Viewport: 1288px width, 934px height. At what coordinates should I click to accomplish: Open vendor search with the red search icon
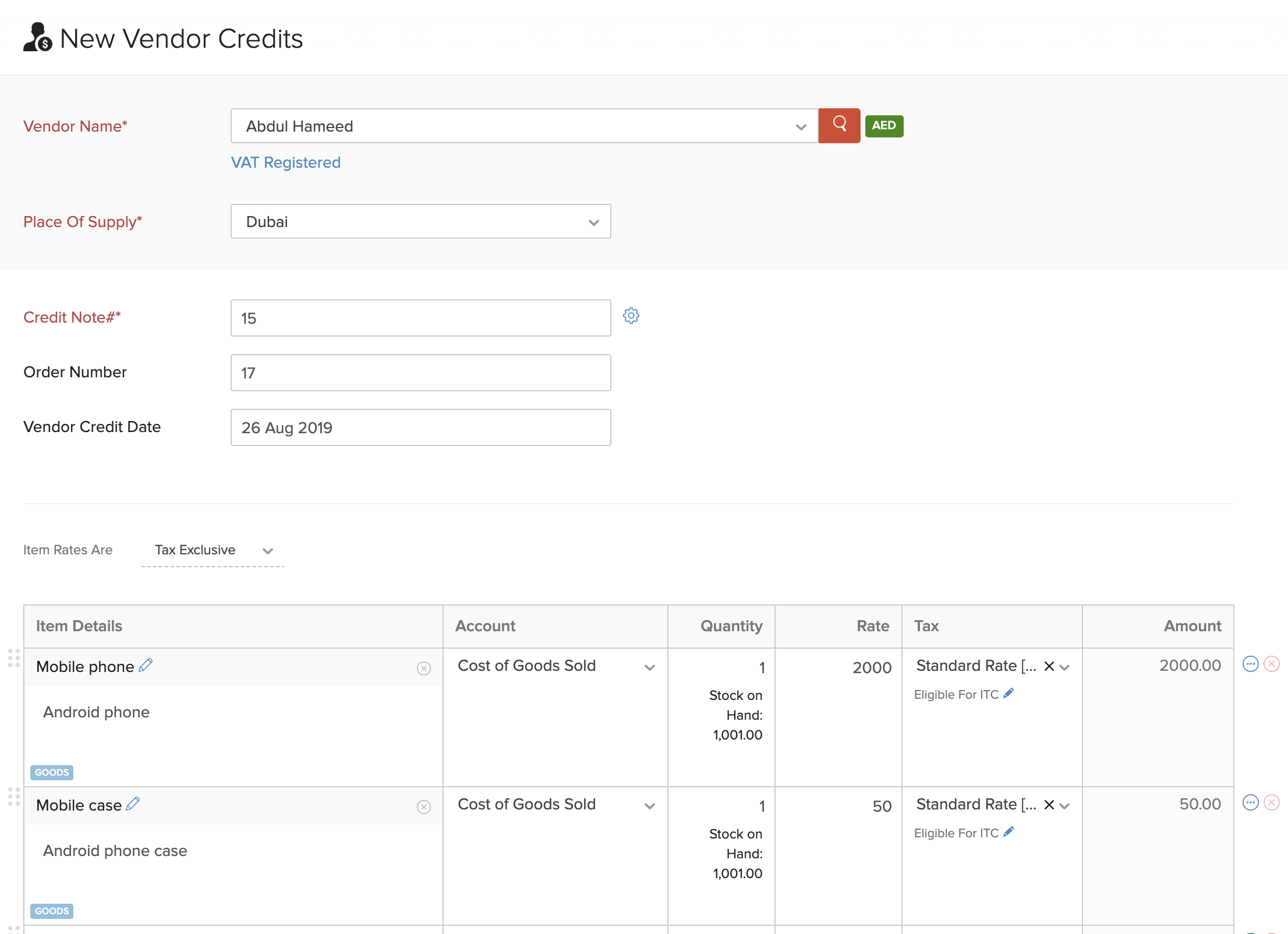[839, 126]
